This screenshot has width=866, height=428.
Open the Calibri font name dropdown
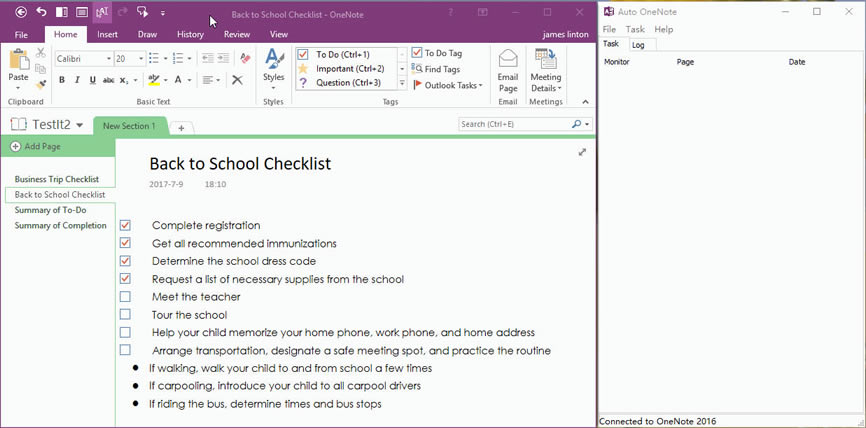(106, 59)
